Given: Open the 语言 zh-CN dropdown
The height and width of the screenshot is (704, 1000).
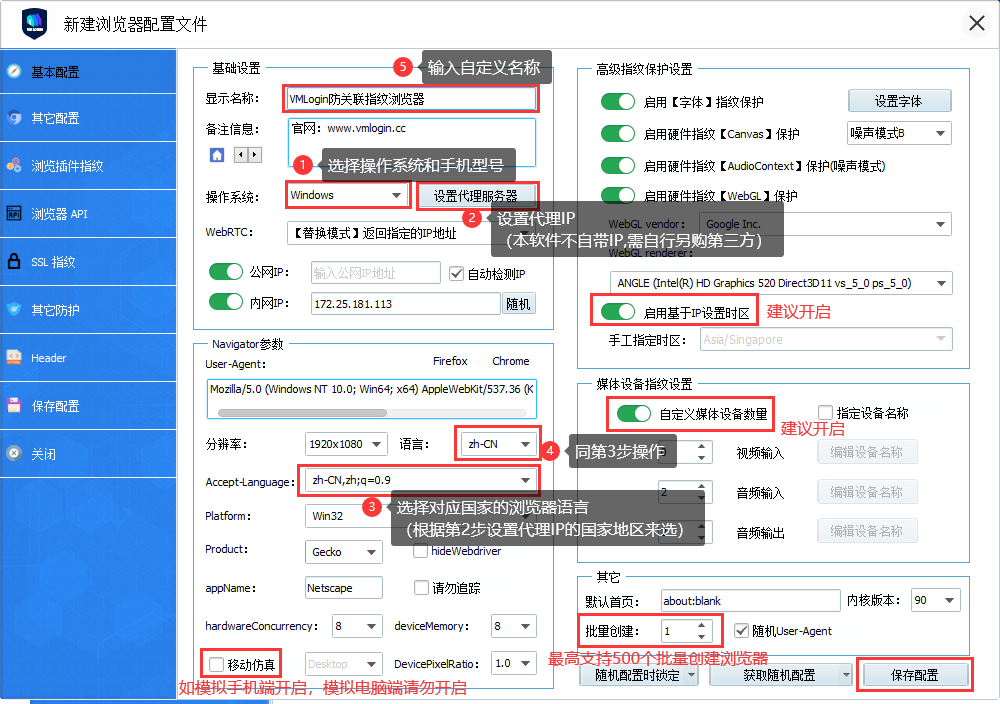Looking at the screenshot, I should click(x=498, y=444).
